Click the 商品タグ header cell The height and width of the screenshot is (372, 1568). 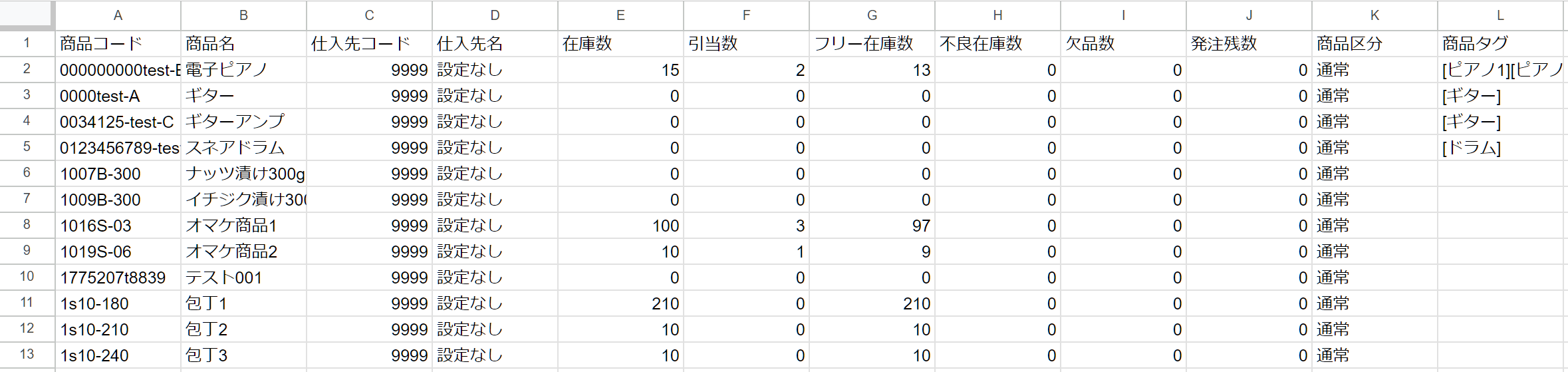[x=1500, y=44]
